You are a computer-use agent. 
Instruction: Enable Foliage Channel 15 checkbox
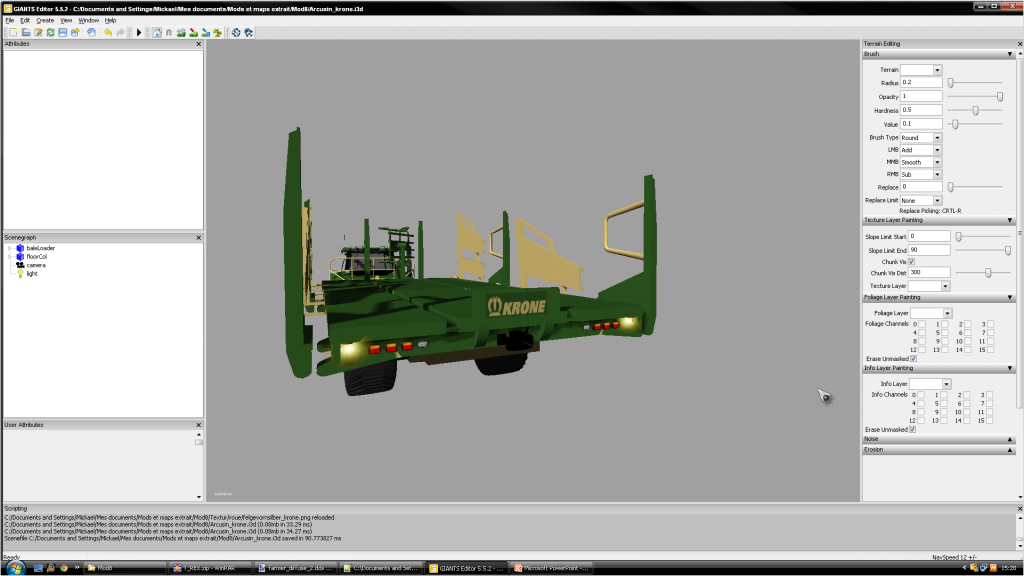pos(991,350)
